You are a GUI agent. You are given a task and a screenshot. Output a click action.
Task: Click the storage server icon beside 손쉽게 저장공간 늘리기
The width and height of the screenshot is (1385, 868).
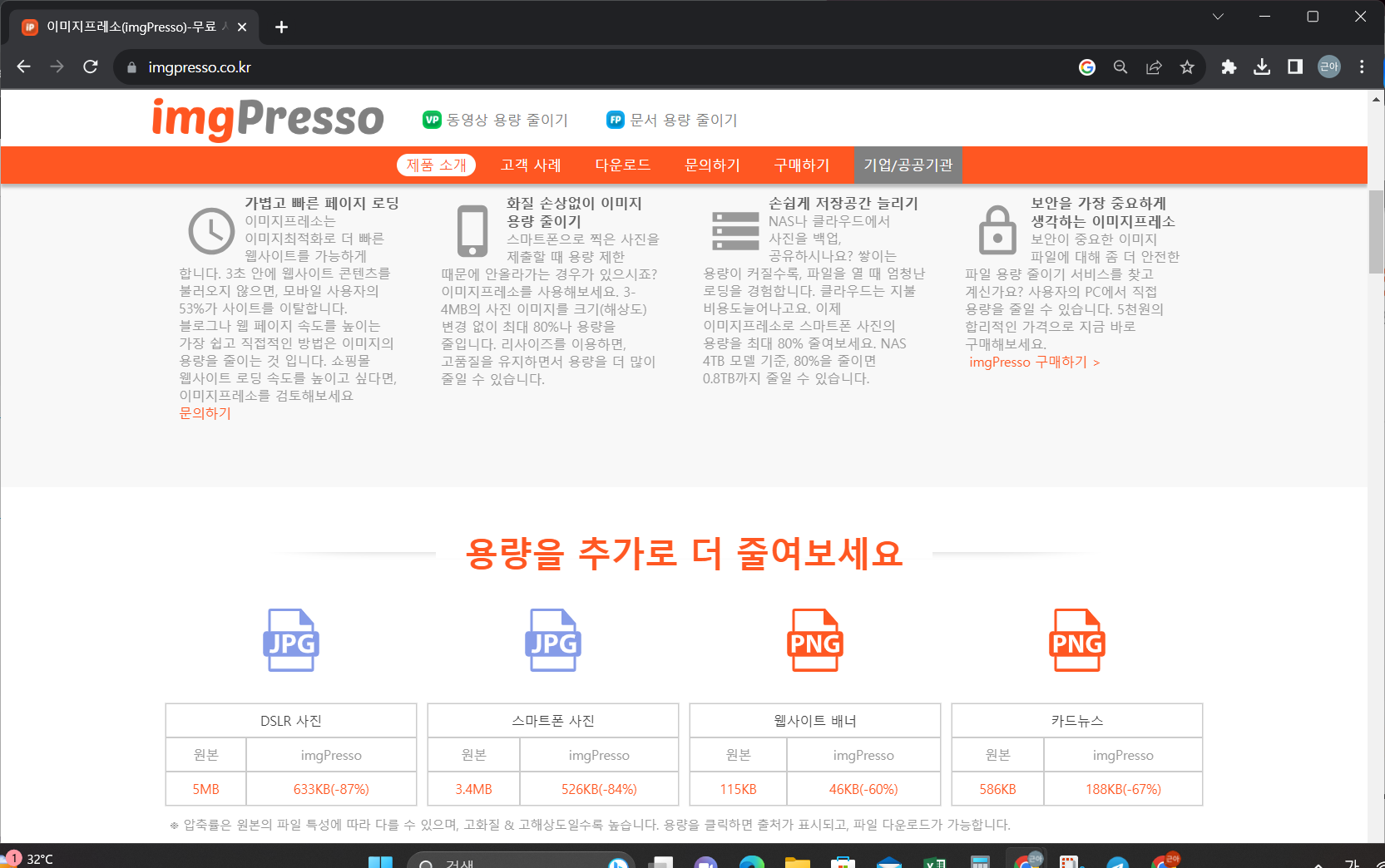[x=735, y=231]
